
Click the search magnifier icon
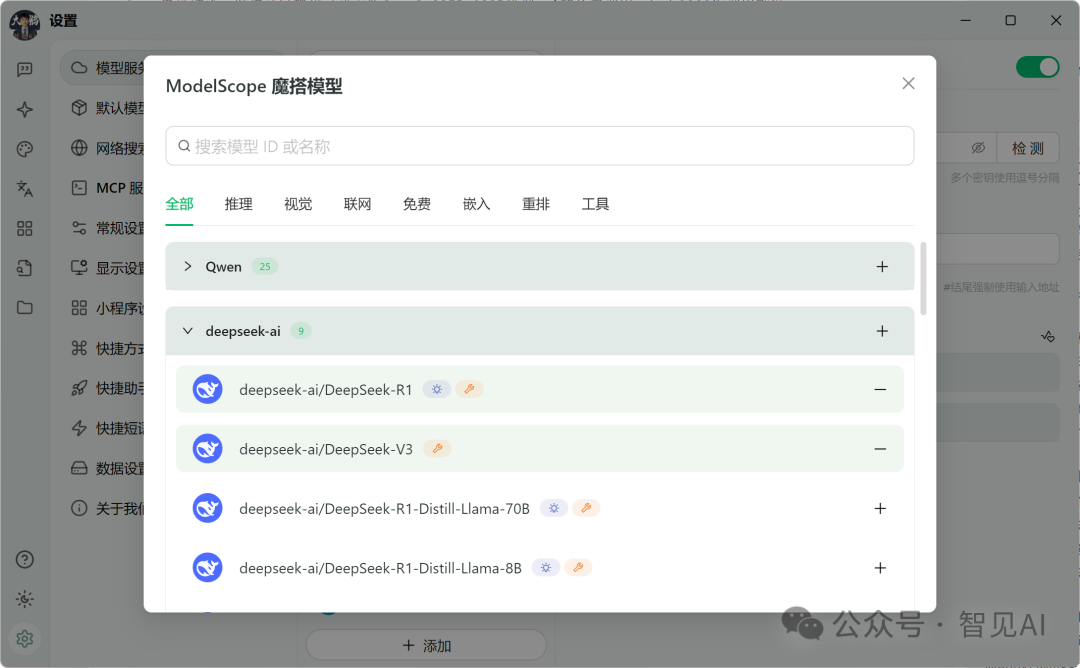coord(184,146)
